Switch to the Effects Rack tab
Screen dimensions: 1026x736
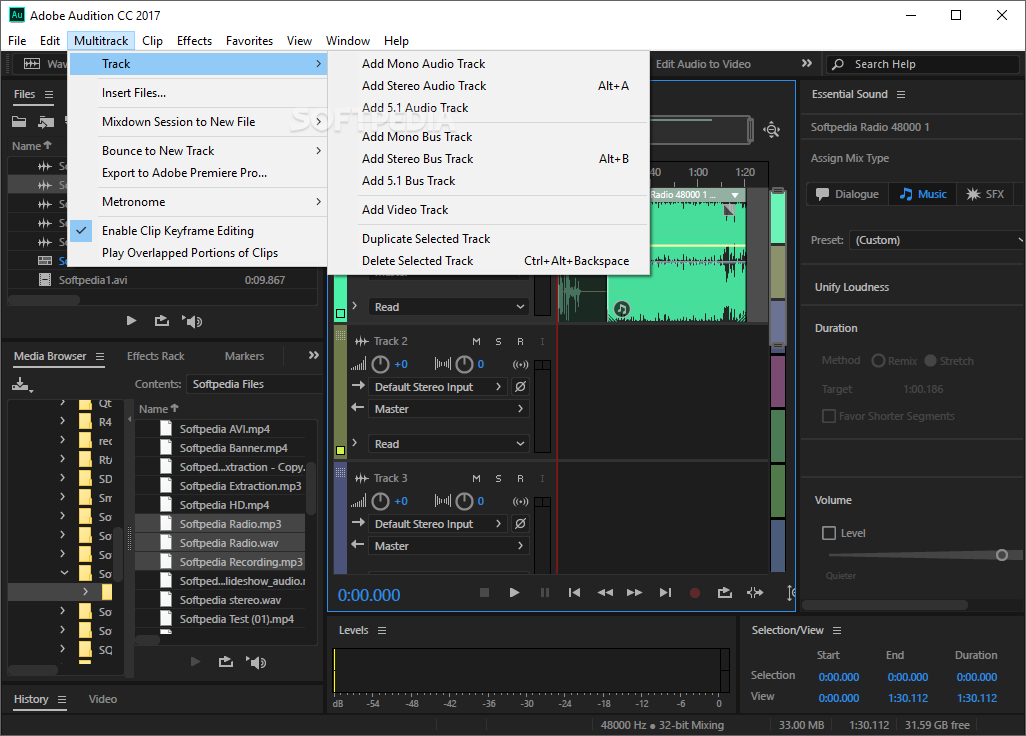coord(156,356)
